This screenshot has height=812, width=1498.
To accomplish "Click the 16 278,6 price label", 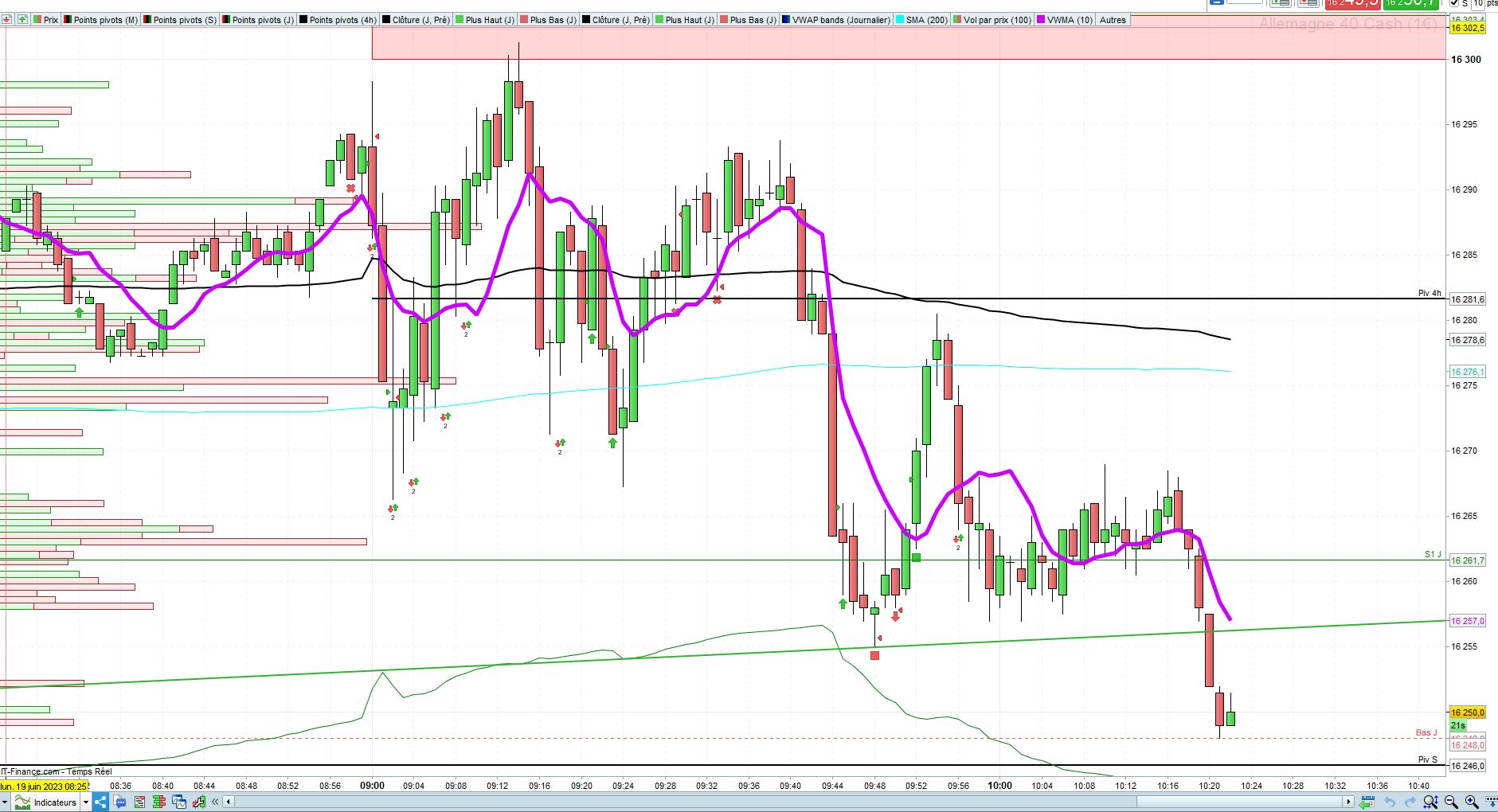I will (1468, 340).
